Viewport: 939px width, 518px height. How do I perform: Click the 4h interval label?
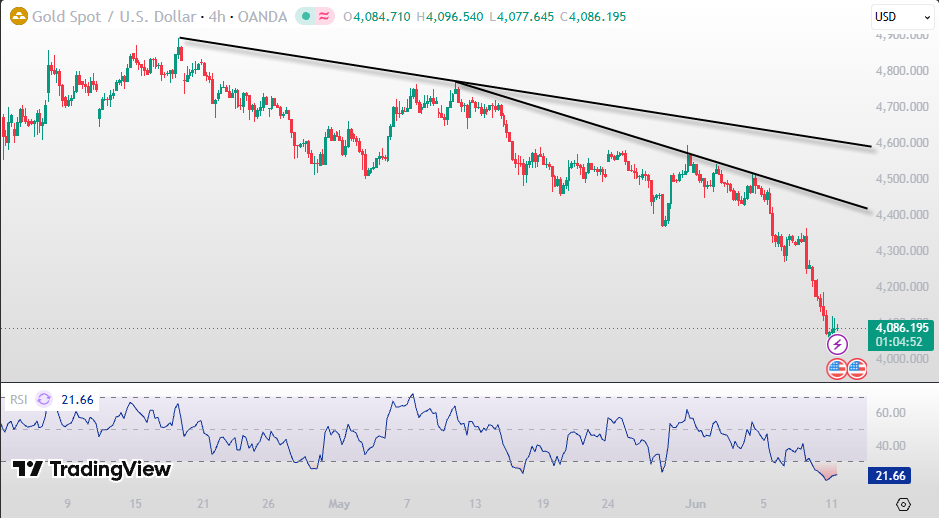pyautogui.click(x=217, y=17)
